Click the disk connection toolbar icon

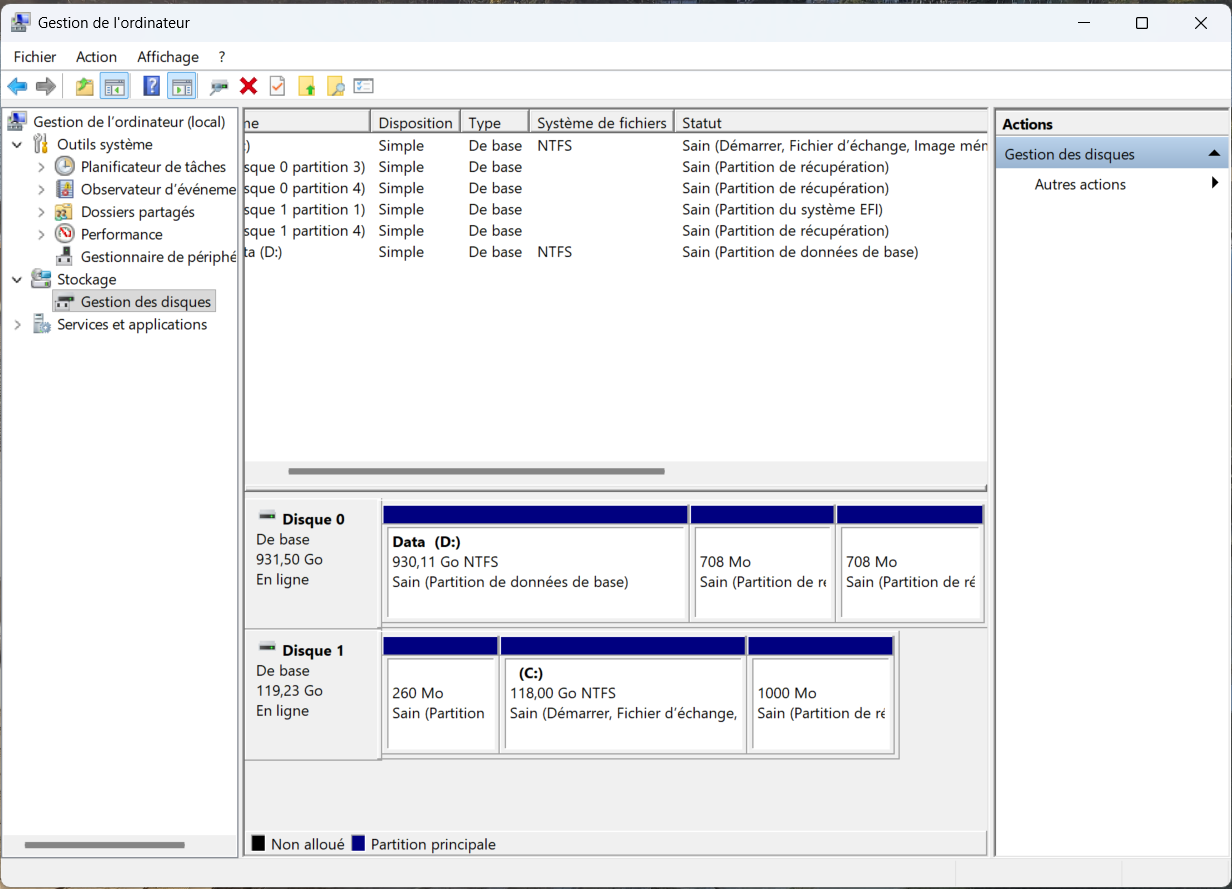click(x=218, y=87)
